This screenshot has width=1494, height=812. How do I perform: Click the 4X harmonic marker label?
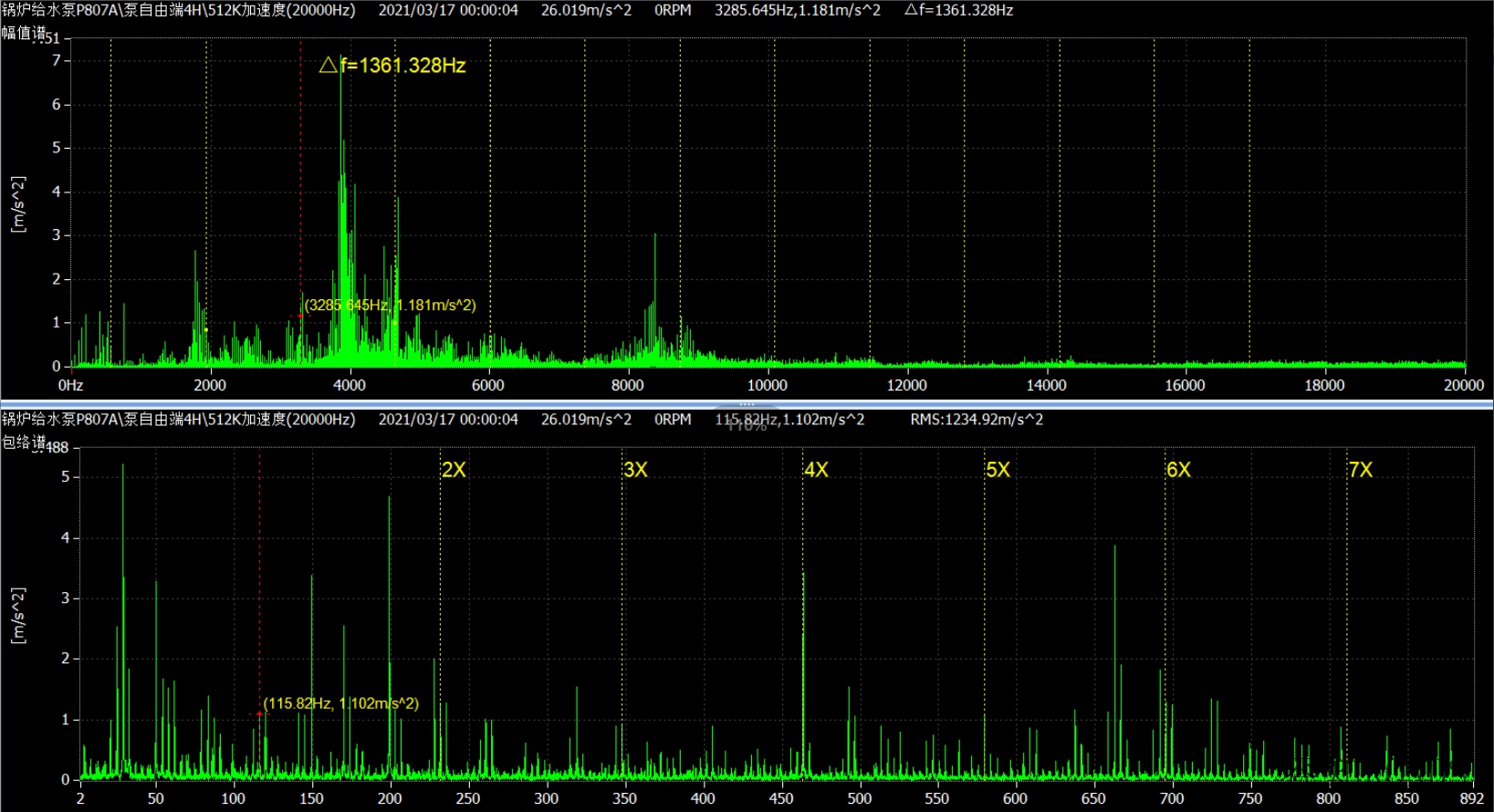pos(816,470)
